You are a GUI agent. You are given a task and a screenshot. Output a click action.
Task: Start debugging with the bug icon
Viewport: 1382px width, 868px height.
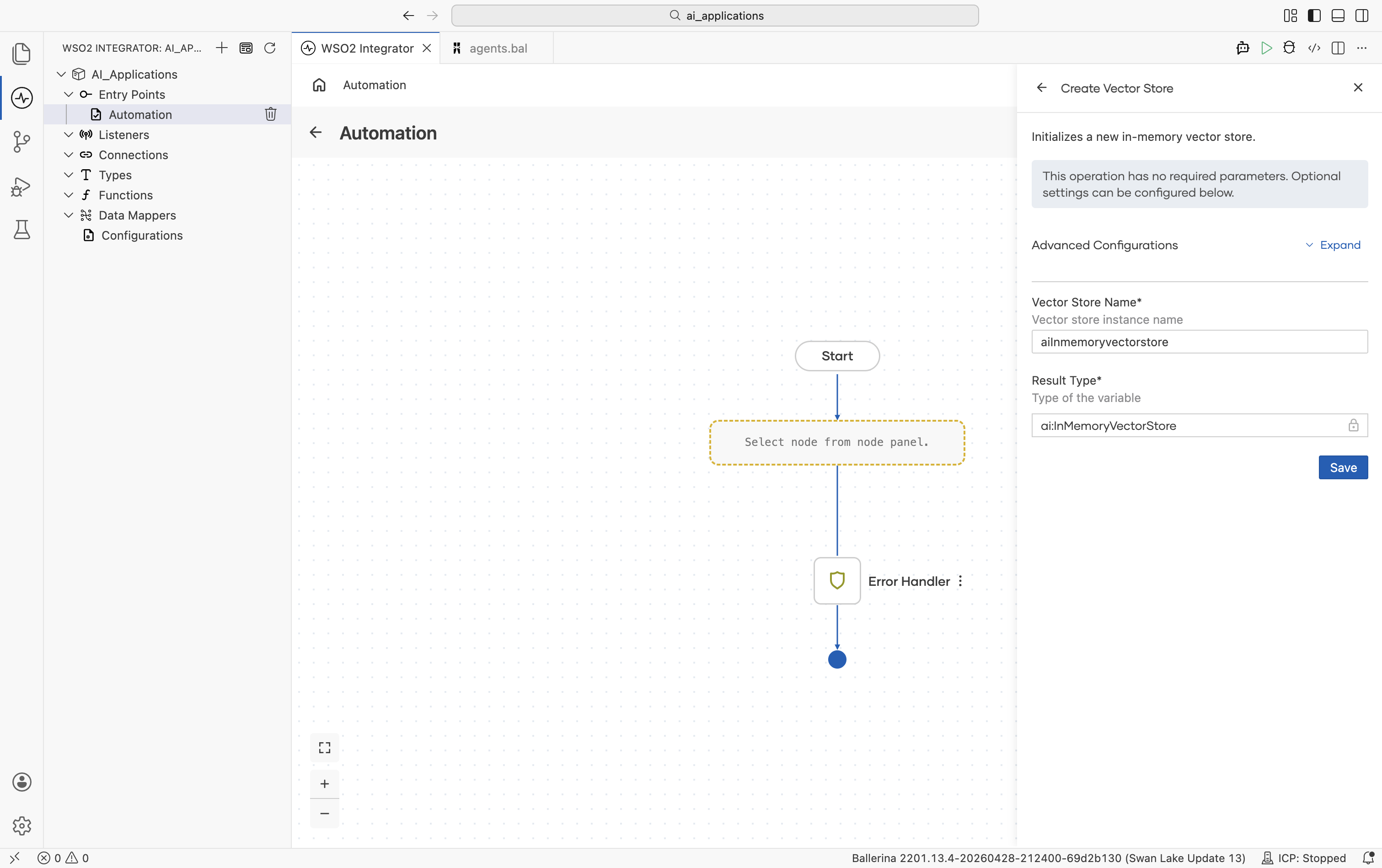[x=1290, y=48]
